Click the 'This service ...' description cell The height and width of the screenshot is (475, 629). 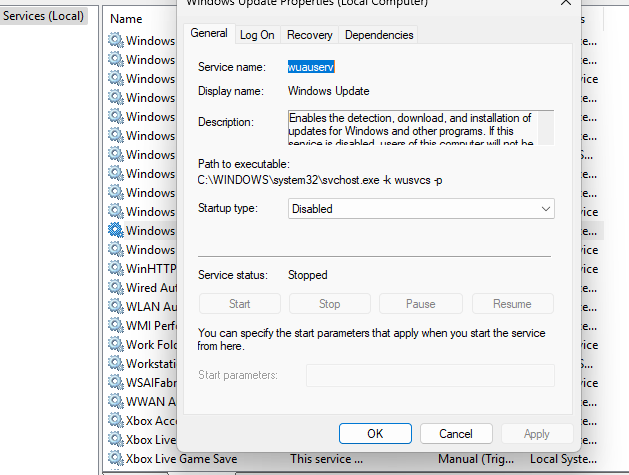coord(327,459)
